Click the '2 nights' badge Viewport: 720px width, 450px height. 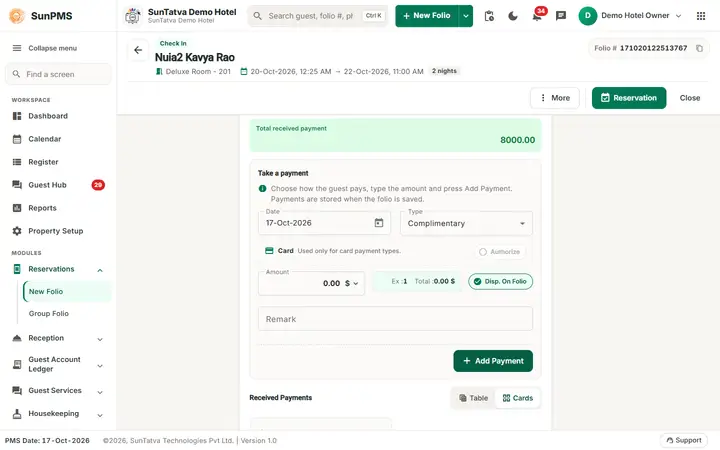[444, 71]
